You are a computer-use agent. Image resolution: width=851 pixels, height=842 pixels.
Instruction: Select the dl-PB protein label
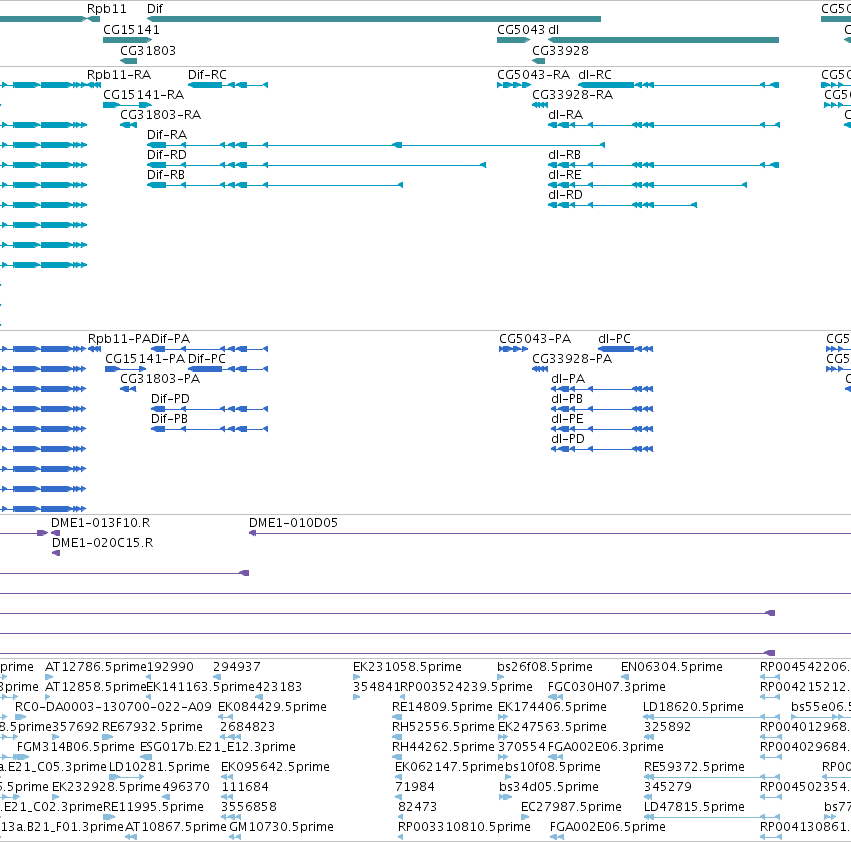click(567, 398)
